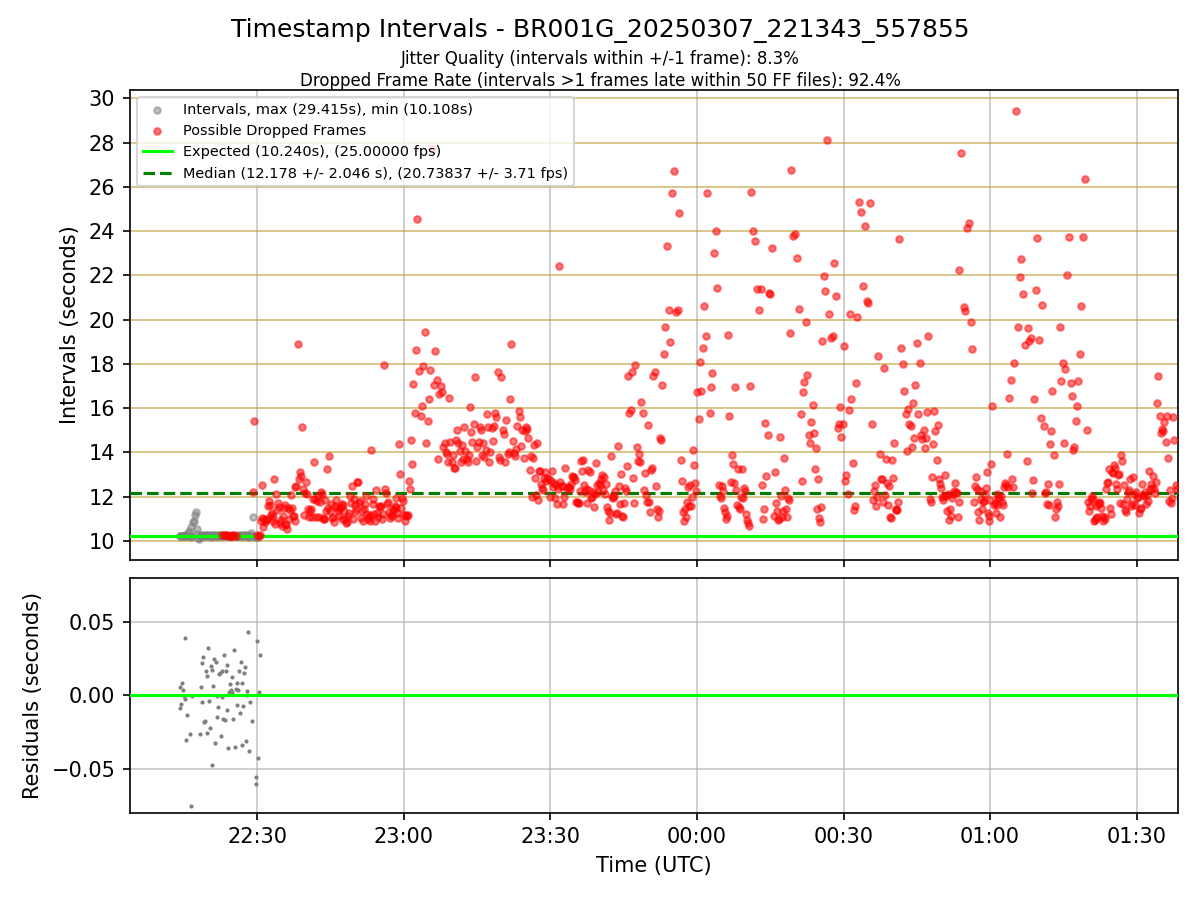Viewport: 1200px width, 900px height.
Task: Click the residuals tick label '0.00'
Action: tap(93, 696)
